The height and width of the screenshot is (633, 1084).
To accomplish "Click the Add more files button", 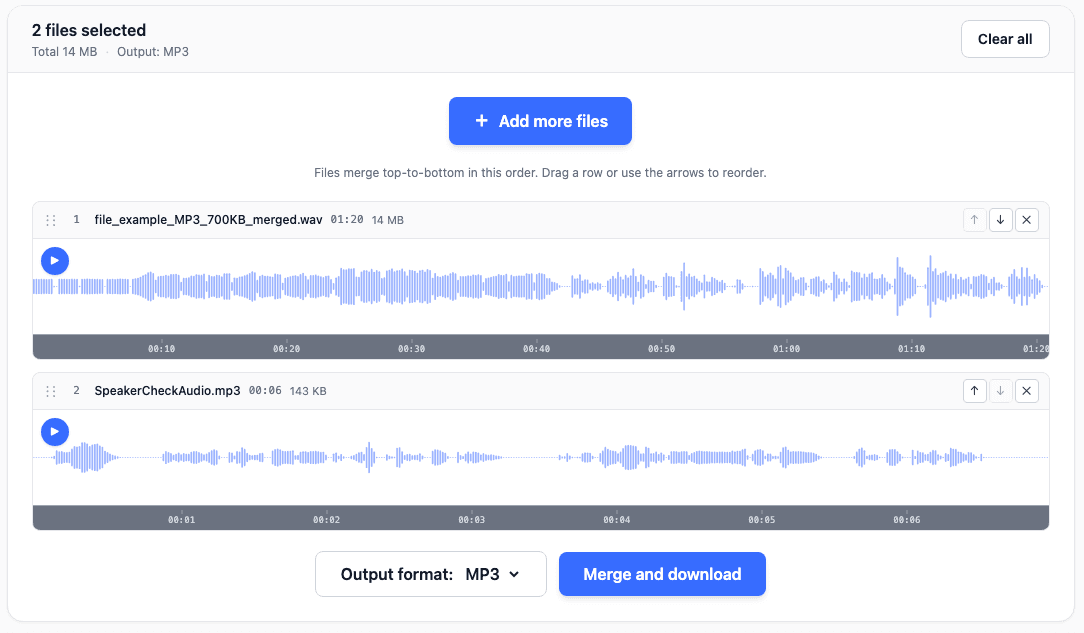I will click(540, 121).
